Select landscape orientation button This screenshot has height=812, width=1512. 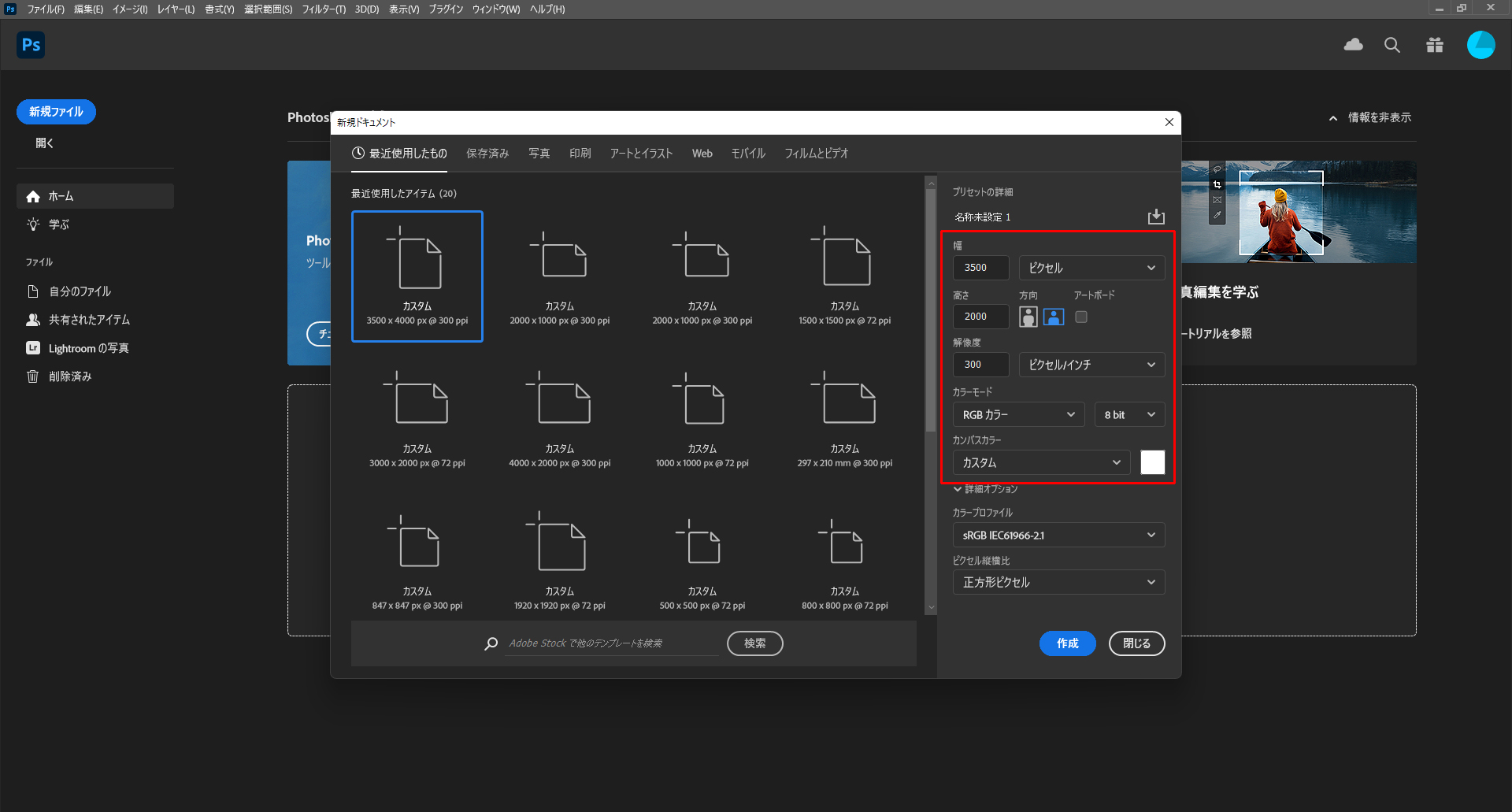1053,317
